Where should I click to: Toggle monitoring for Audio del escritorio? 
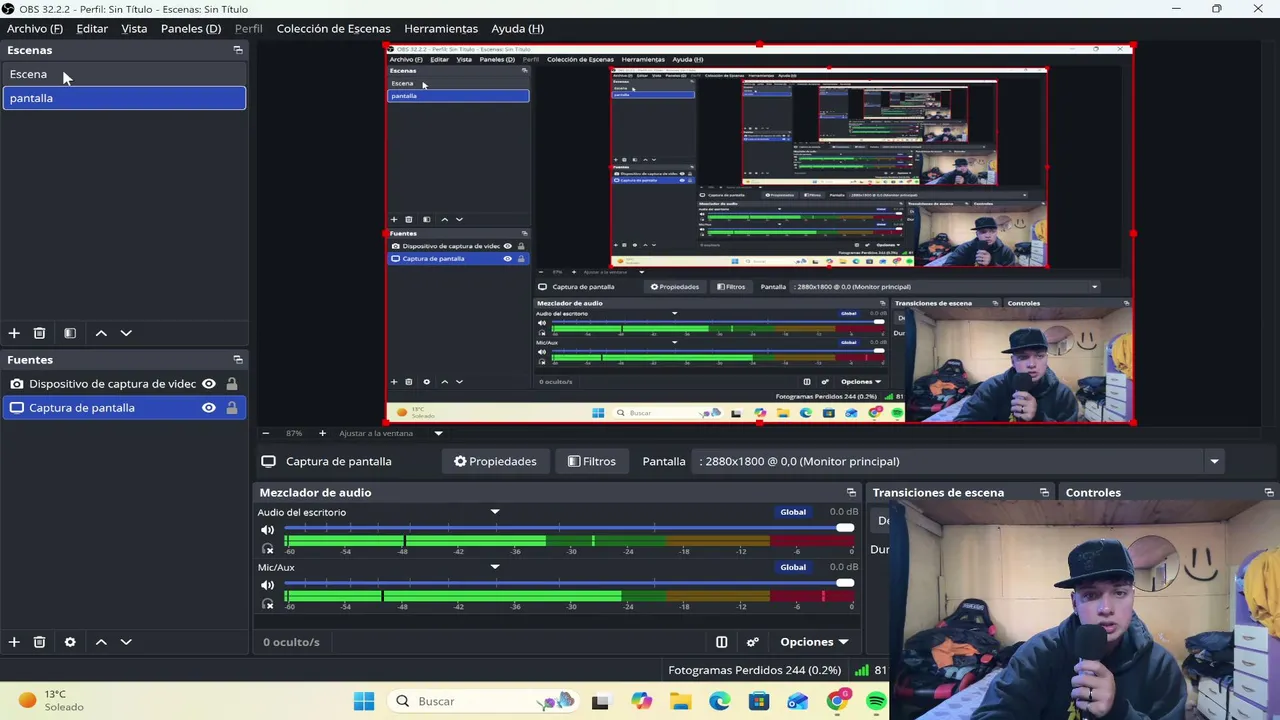click(x=267, y=548)
